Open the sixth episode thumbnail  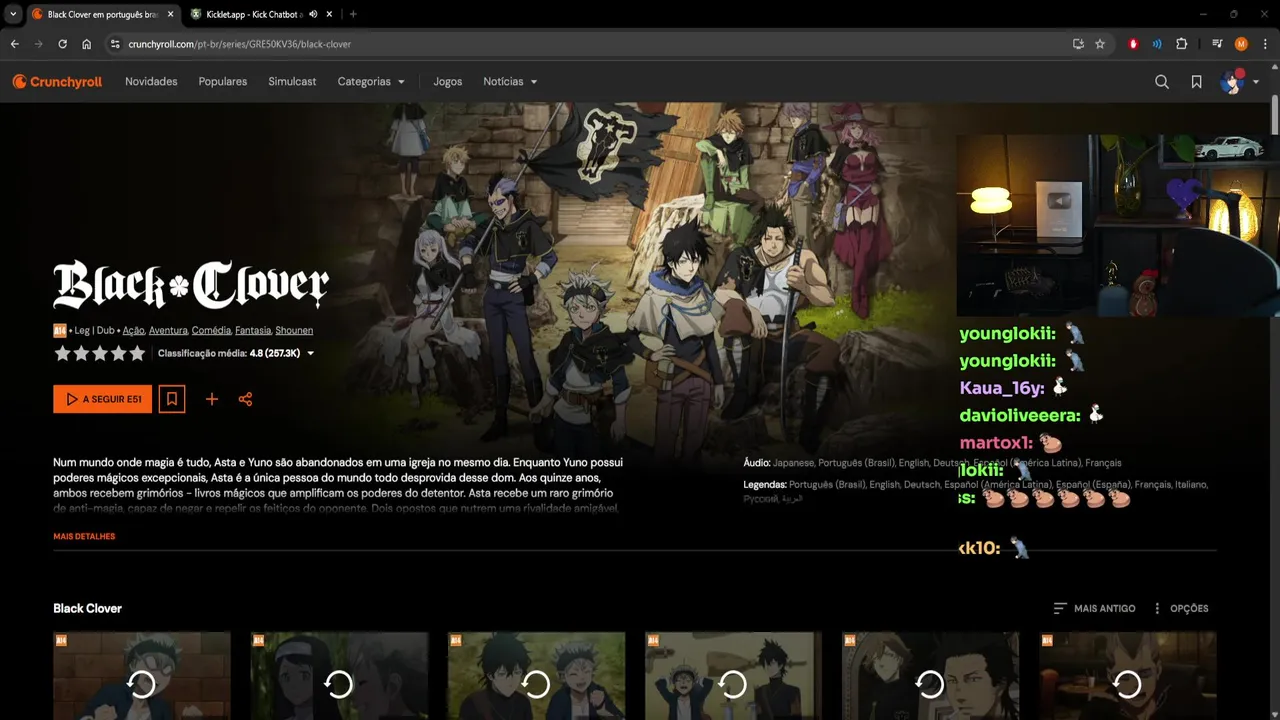1127,675
